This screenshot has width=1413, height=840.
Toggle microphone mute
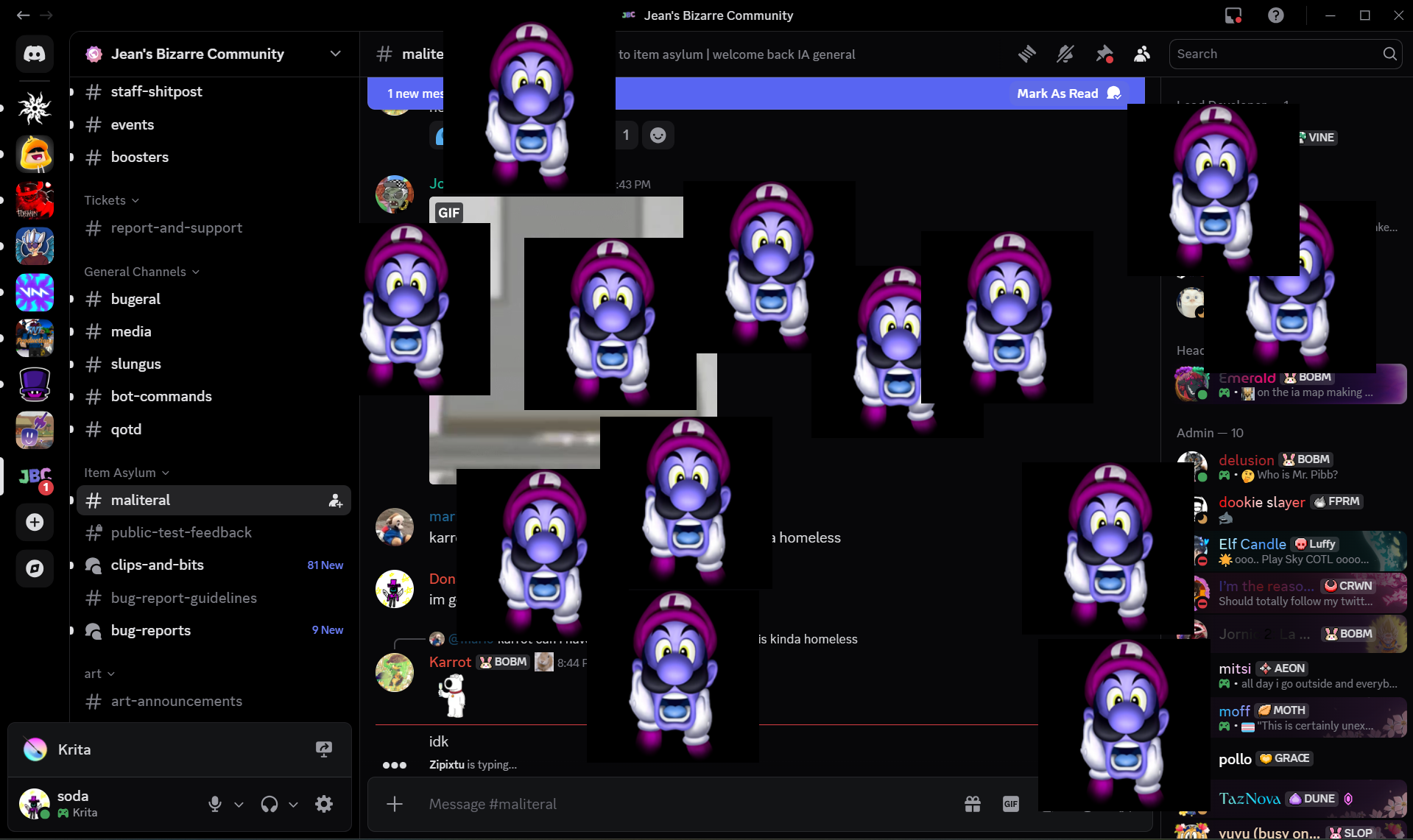coord(215,804)
